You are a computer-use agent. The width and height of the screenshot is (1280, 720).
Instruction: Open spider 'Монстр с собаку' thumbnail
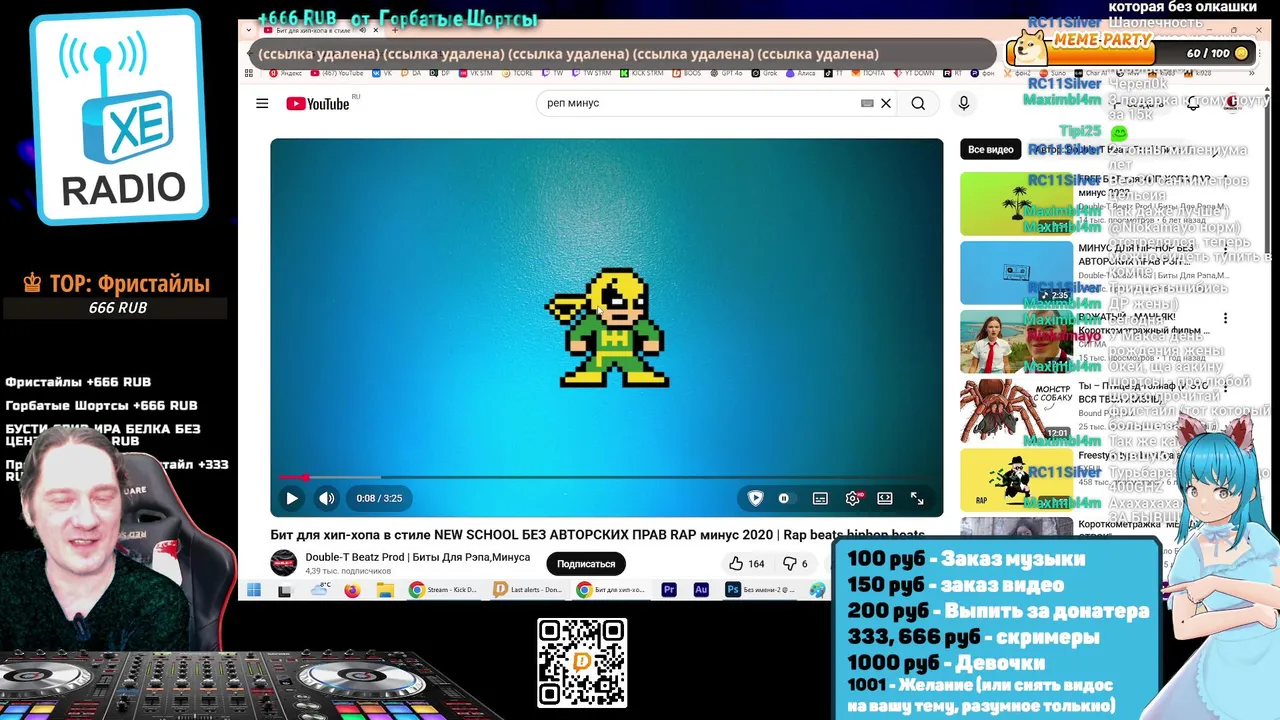point(1016,411)
